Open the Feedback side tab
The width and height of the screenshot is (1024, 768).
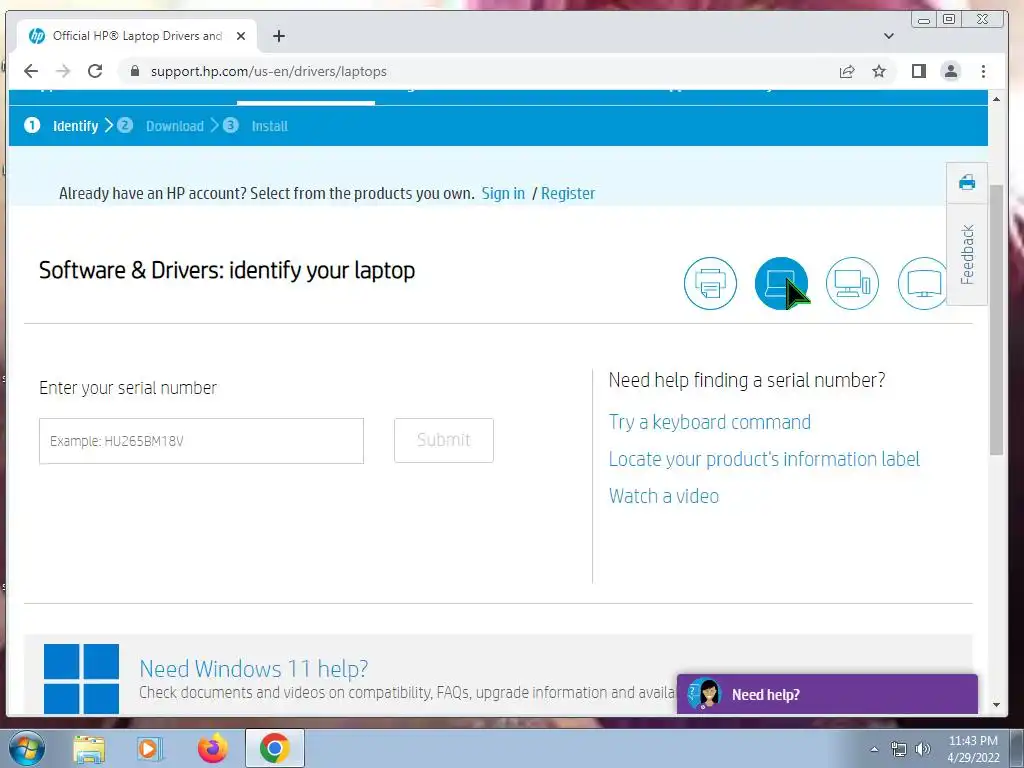click(967, 254)
